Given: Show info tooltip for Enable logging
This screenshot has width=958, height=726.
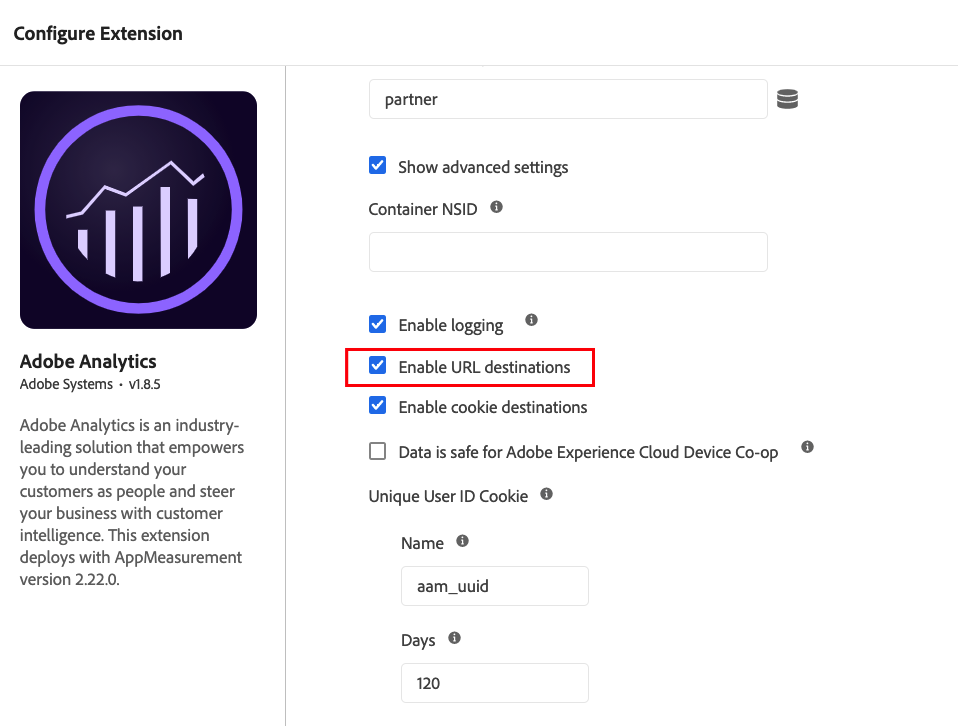Looking at the screenshot, I should tap(531, 321).
